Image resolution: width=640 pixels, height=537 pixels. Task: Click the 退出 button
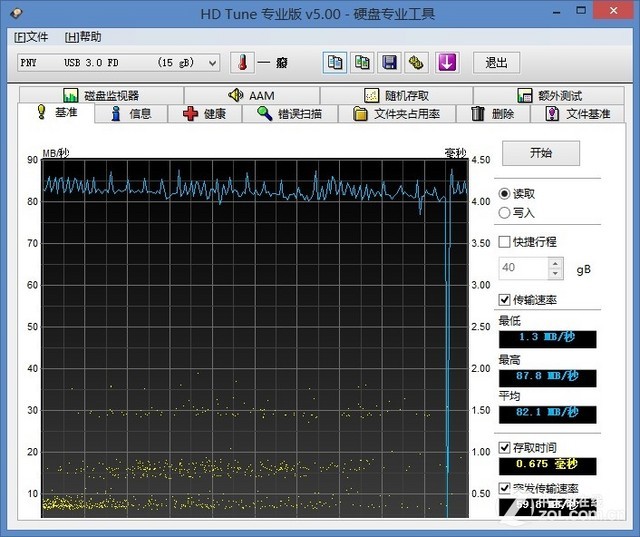(x=496, y=62)
